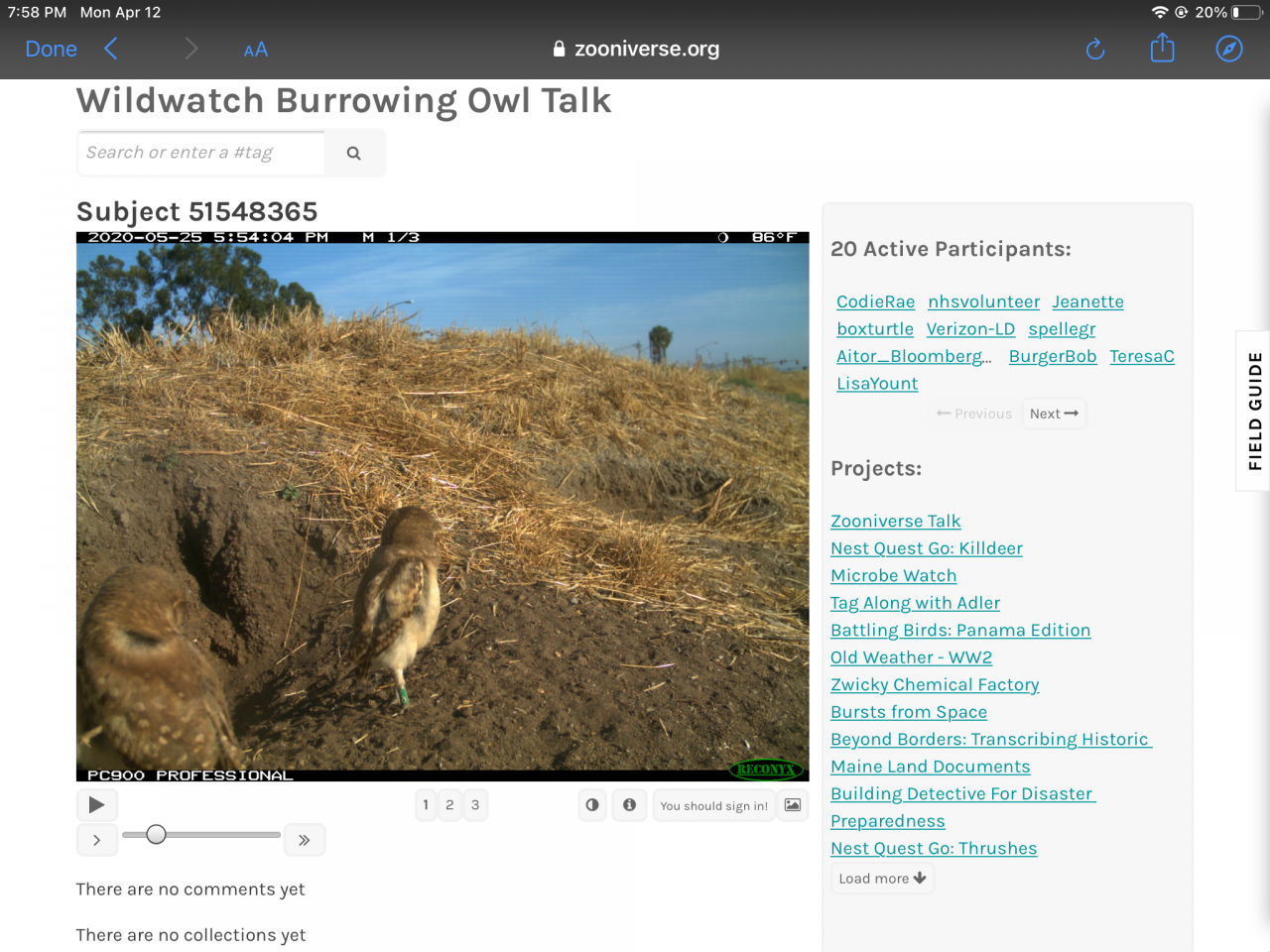The height and width of the screenshot is (952, 1270).
Task: Click the Wildwatch Burrowing Owl Talk title
Action: (343, 101)
